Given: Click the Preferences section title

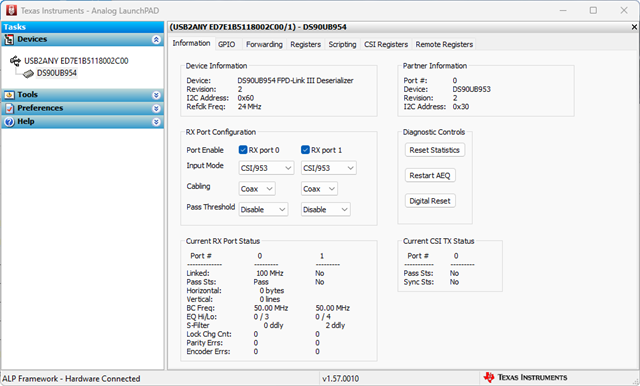Looking at the screenshot, I should 40,108.
